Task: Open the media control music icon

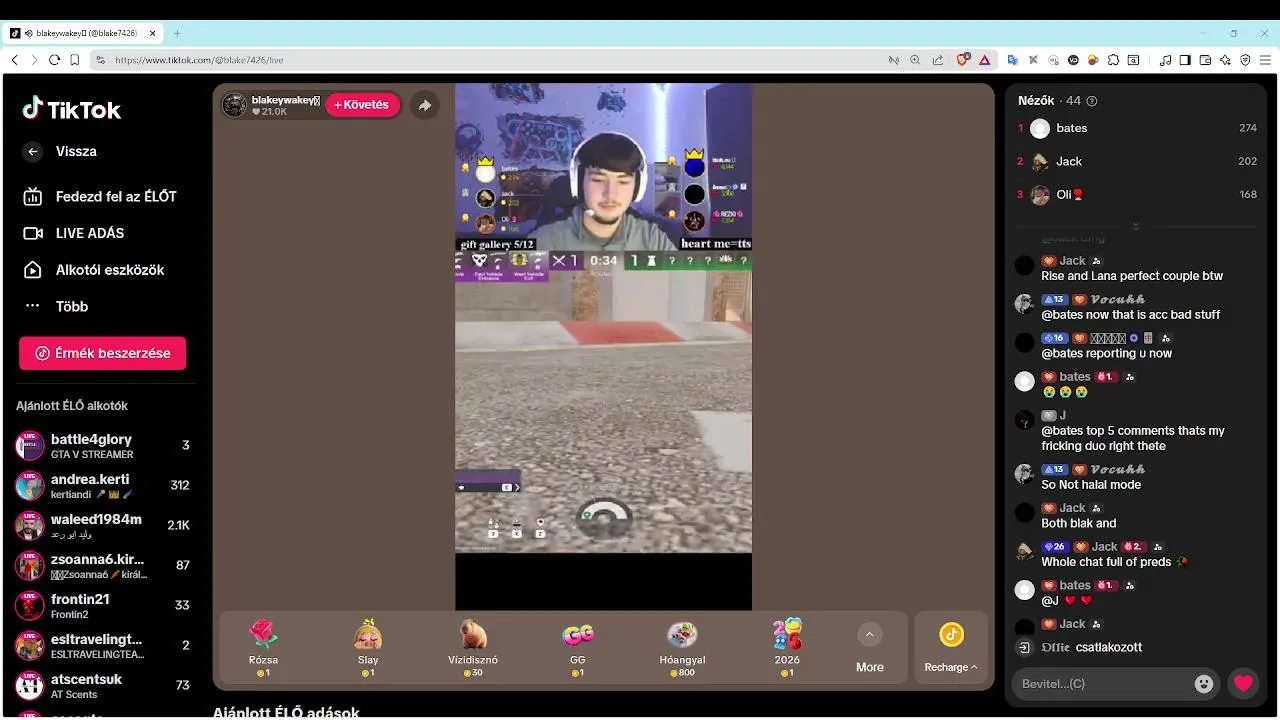Action: 1165,60
